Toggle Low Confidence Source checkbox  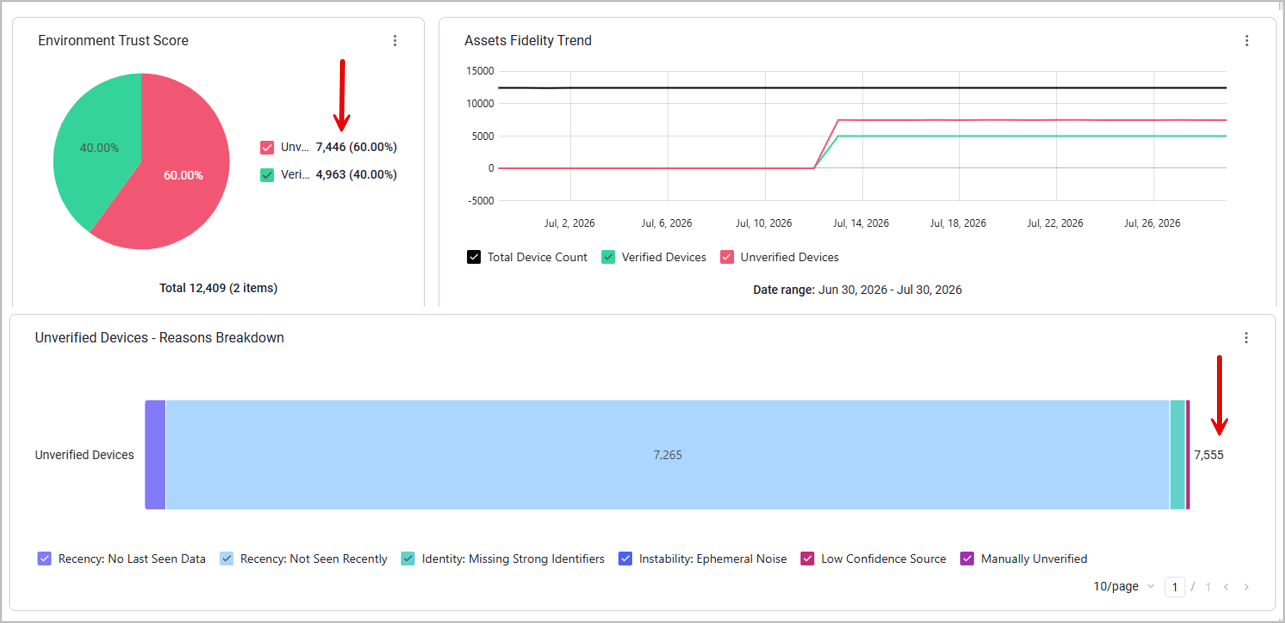coord(807,559)
